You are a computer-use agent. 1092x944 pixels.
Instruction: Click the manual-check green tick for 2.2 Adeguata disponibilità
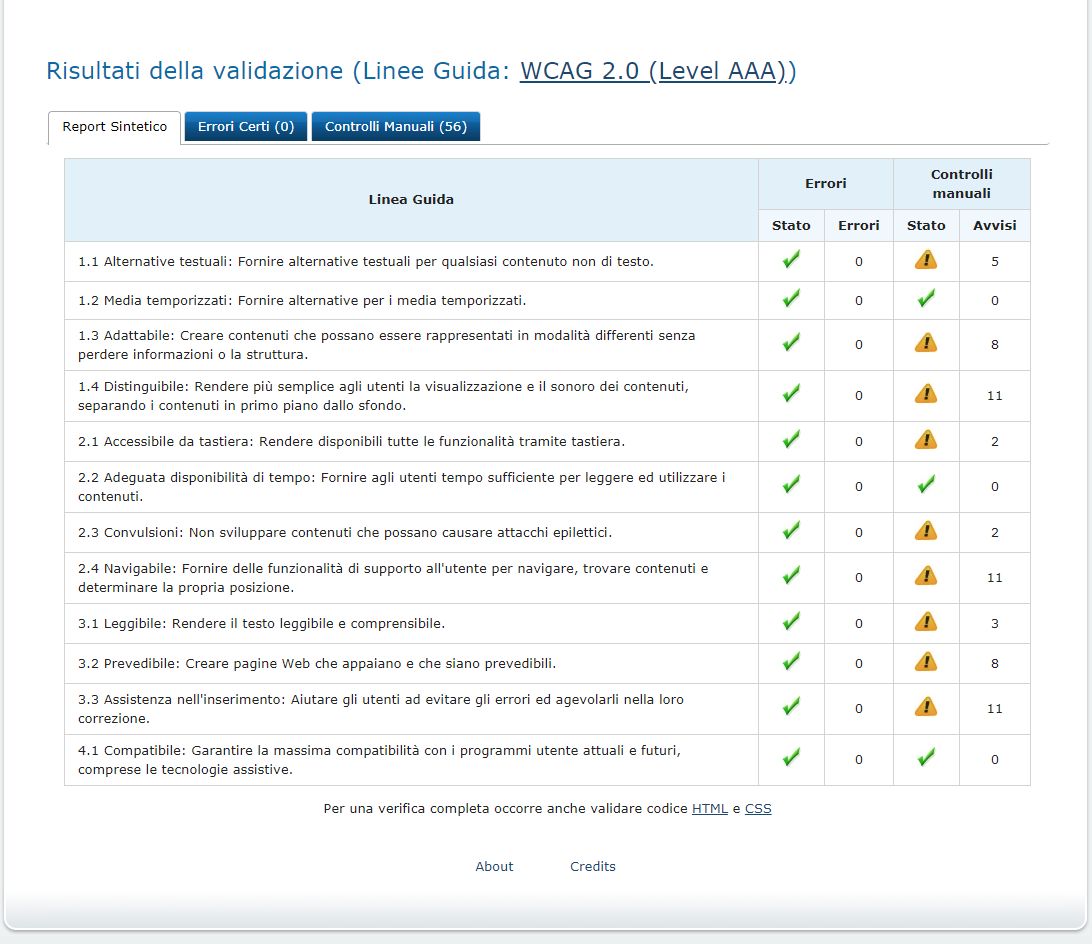pos(926,484)
